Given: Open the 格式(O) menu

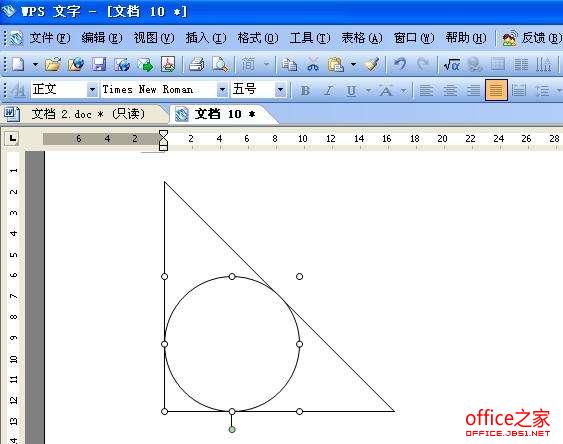Looking at the screenshot, I should pyautogui.click(x=258, y=38).
